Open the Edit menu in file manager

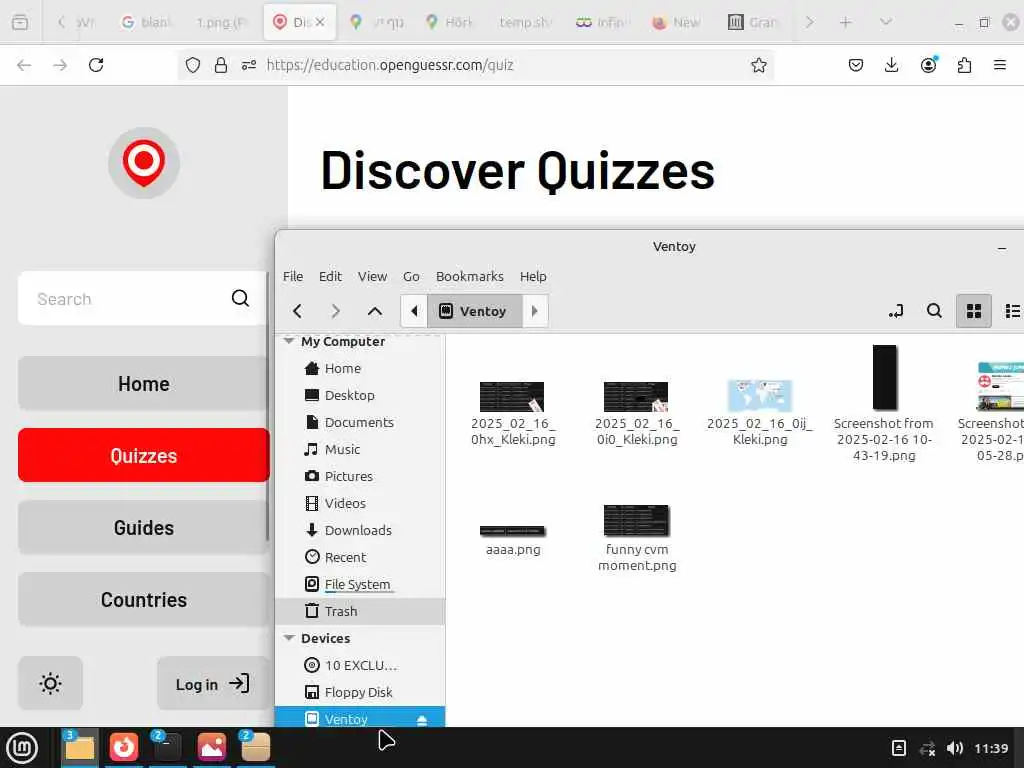coord(330,276)
